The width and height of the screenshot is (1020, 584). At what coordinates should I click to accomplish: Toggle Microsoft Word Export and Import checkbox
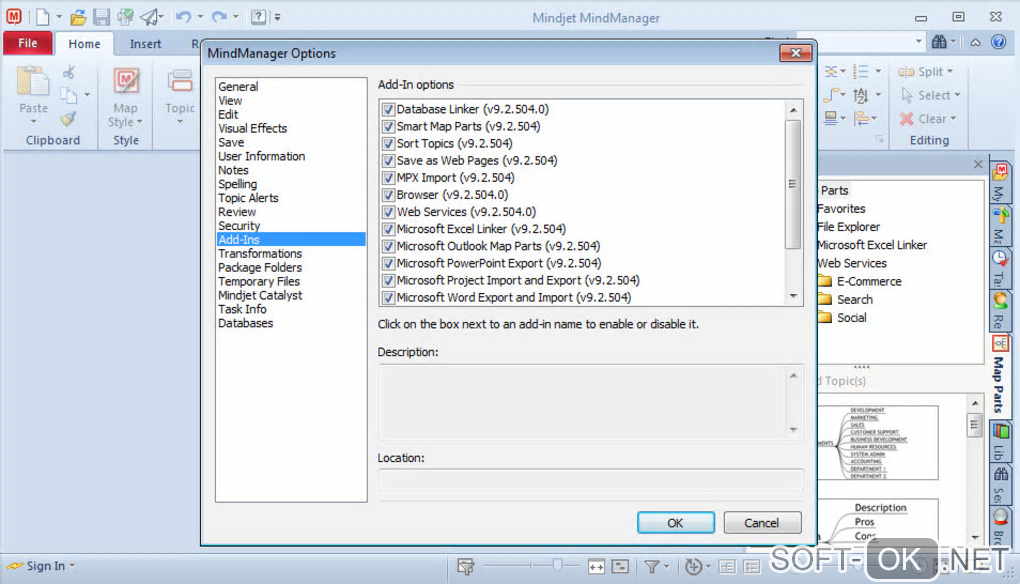[x=388, y=298]
